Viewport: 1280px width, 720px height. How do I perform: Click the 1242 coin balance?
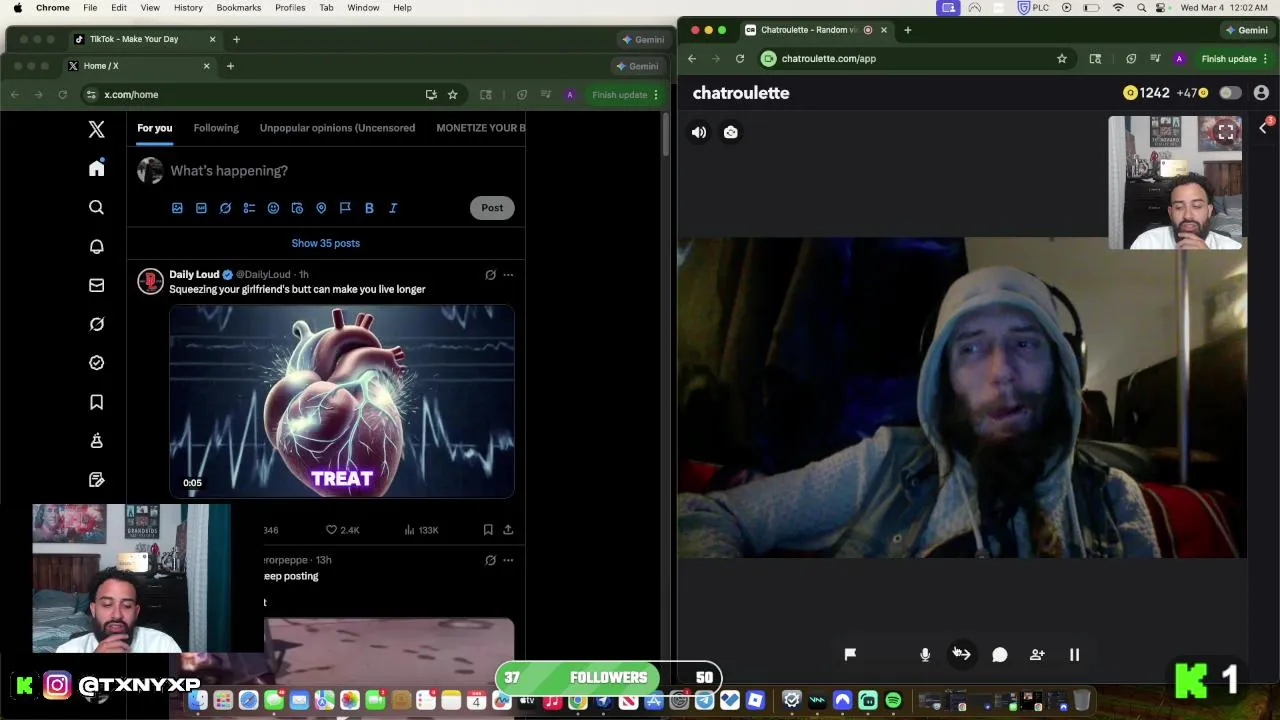(x=1146, y=93)
